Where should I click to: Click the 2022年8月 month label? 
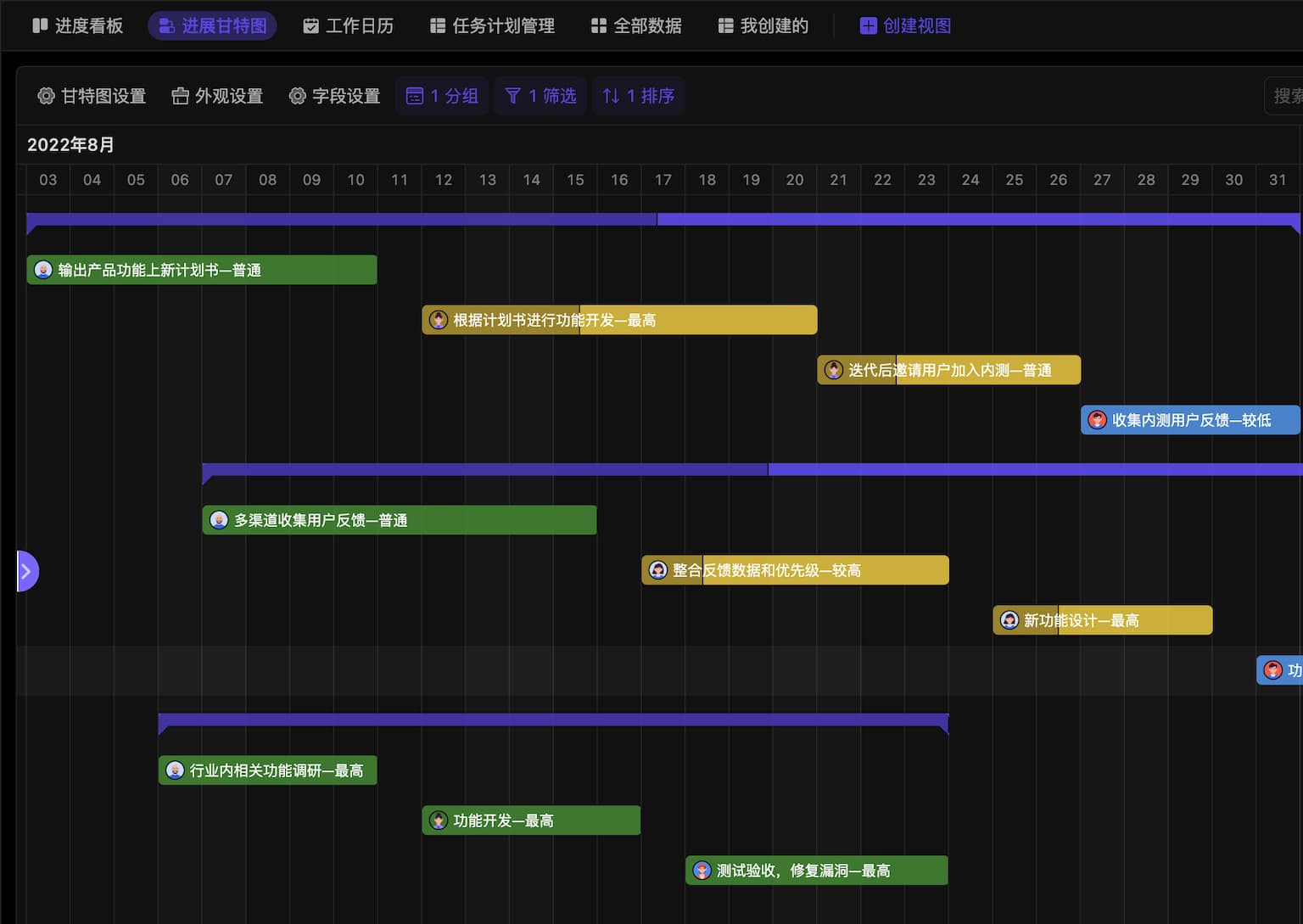coord(70,144)
